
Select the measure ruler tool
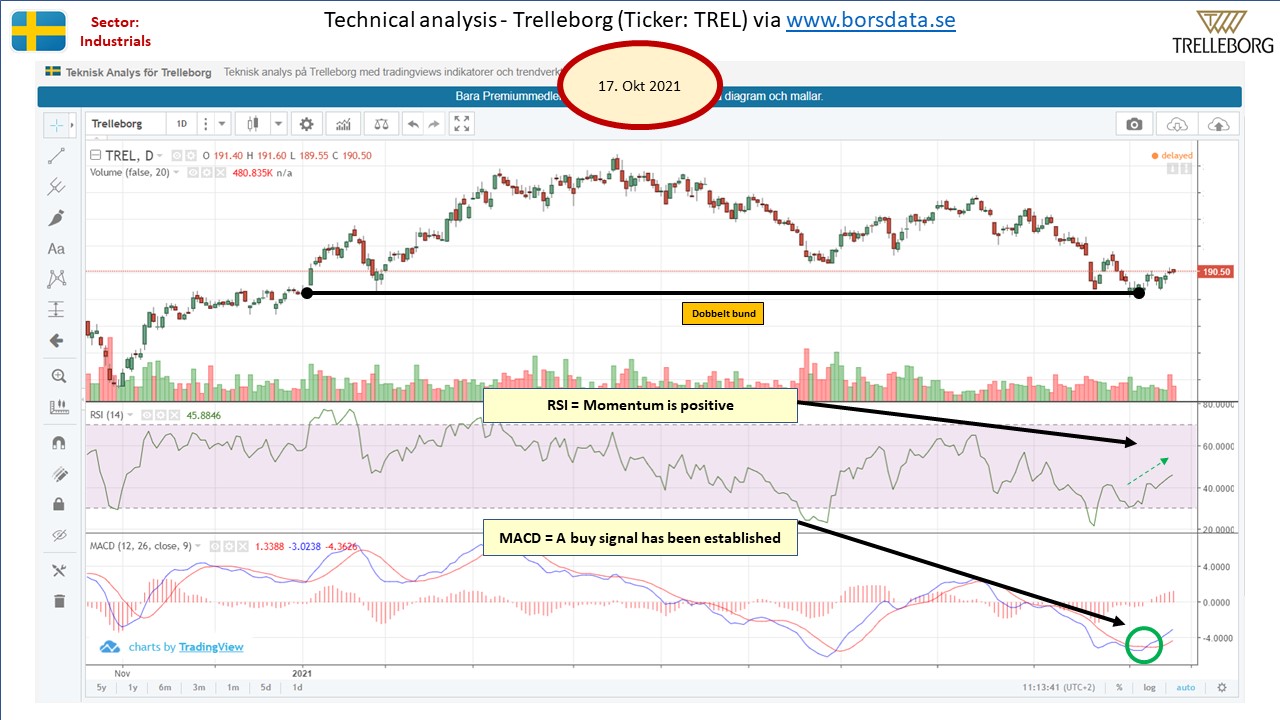(x=57, y=407)
